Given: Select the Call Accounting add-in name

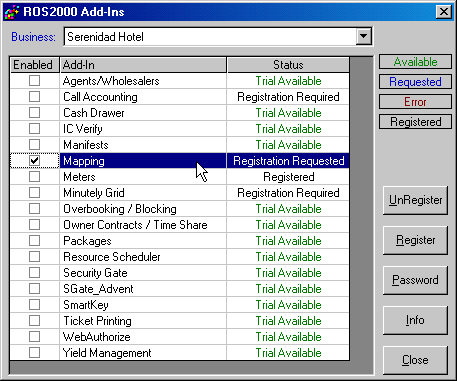Looking at the screenshot, I should pos(100,97).
